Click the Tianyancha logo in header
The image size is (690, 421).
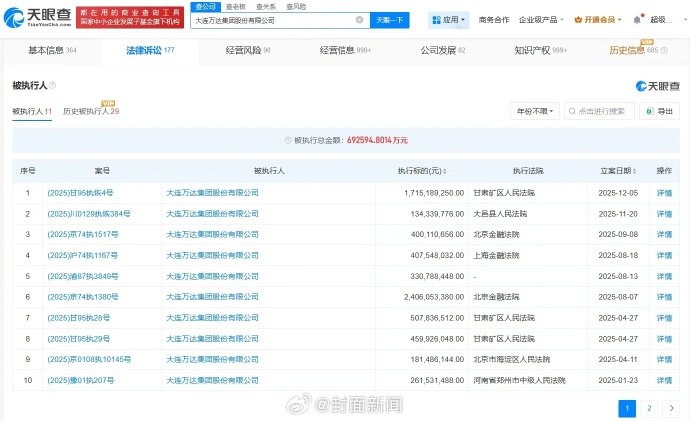38,16
